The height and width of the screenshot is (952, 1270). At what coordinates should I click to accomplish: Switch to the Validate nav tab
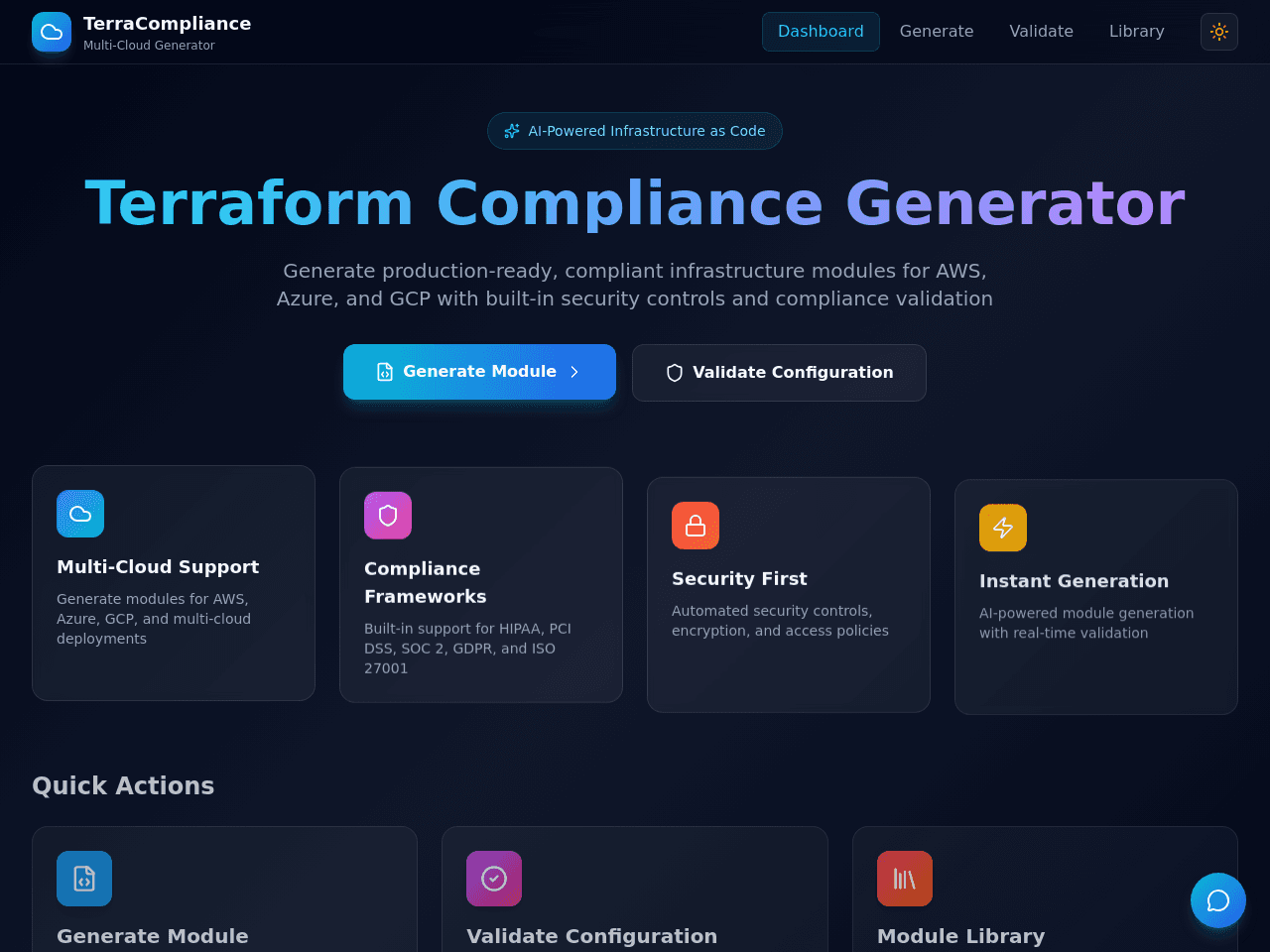click(1042, 32)
